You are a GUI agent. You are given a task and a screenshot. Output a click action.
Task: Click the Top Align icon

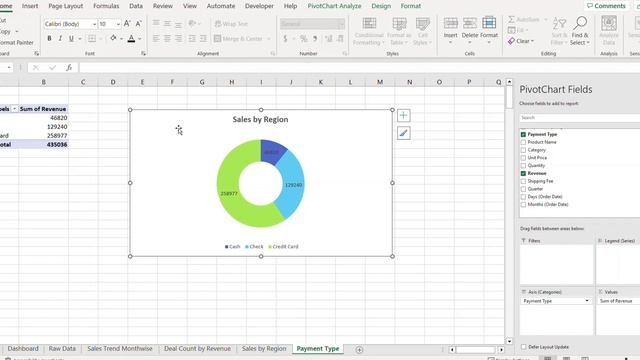click(156, 24)
